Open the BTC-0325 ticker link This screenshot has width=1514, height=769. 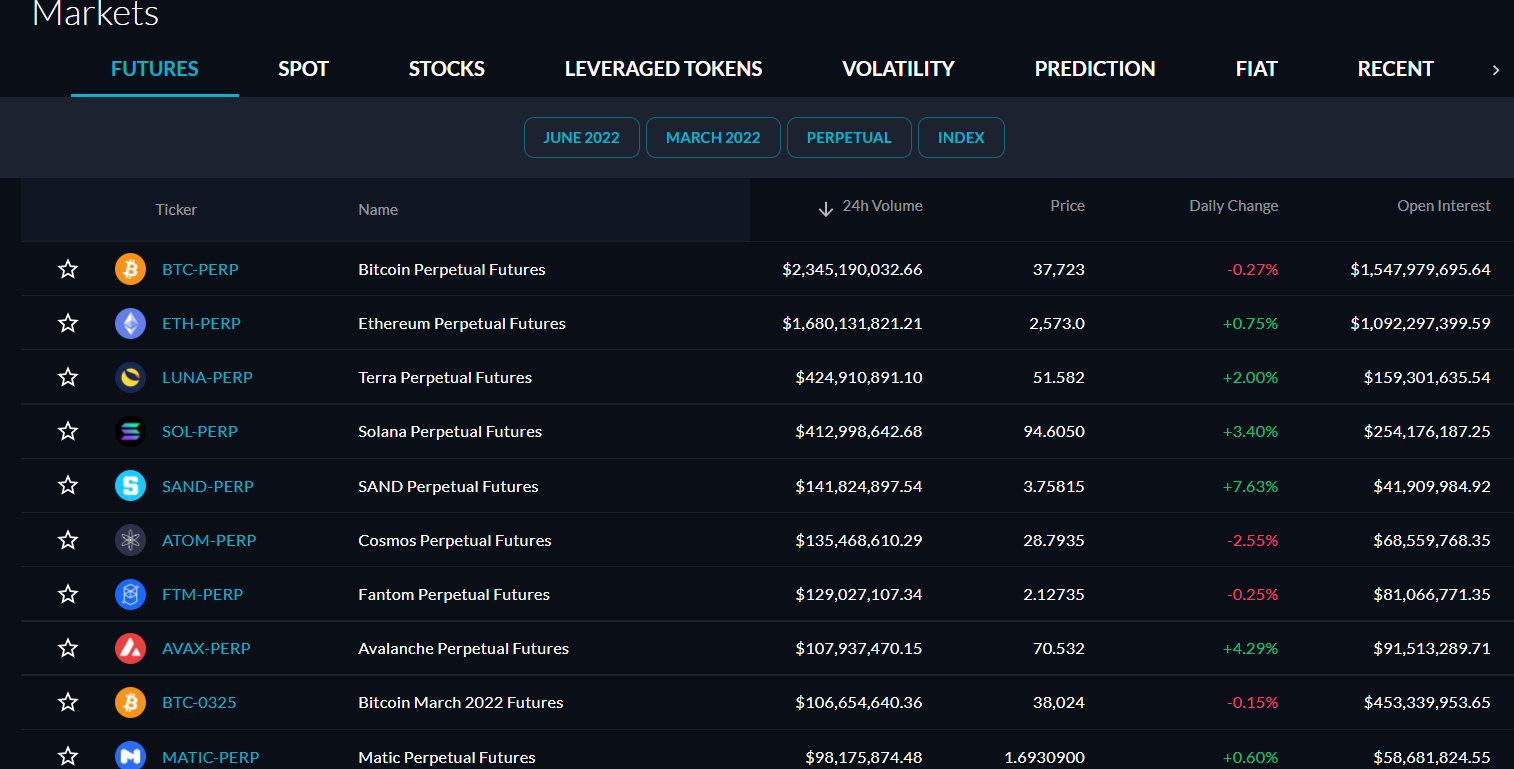tap(199, 702)
